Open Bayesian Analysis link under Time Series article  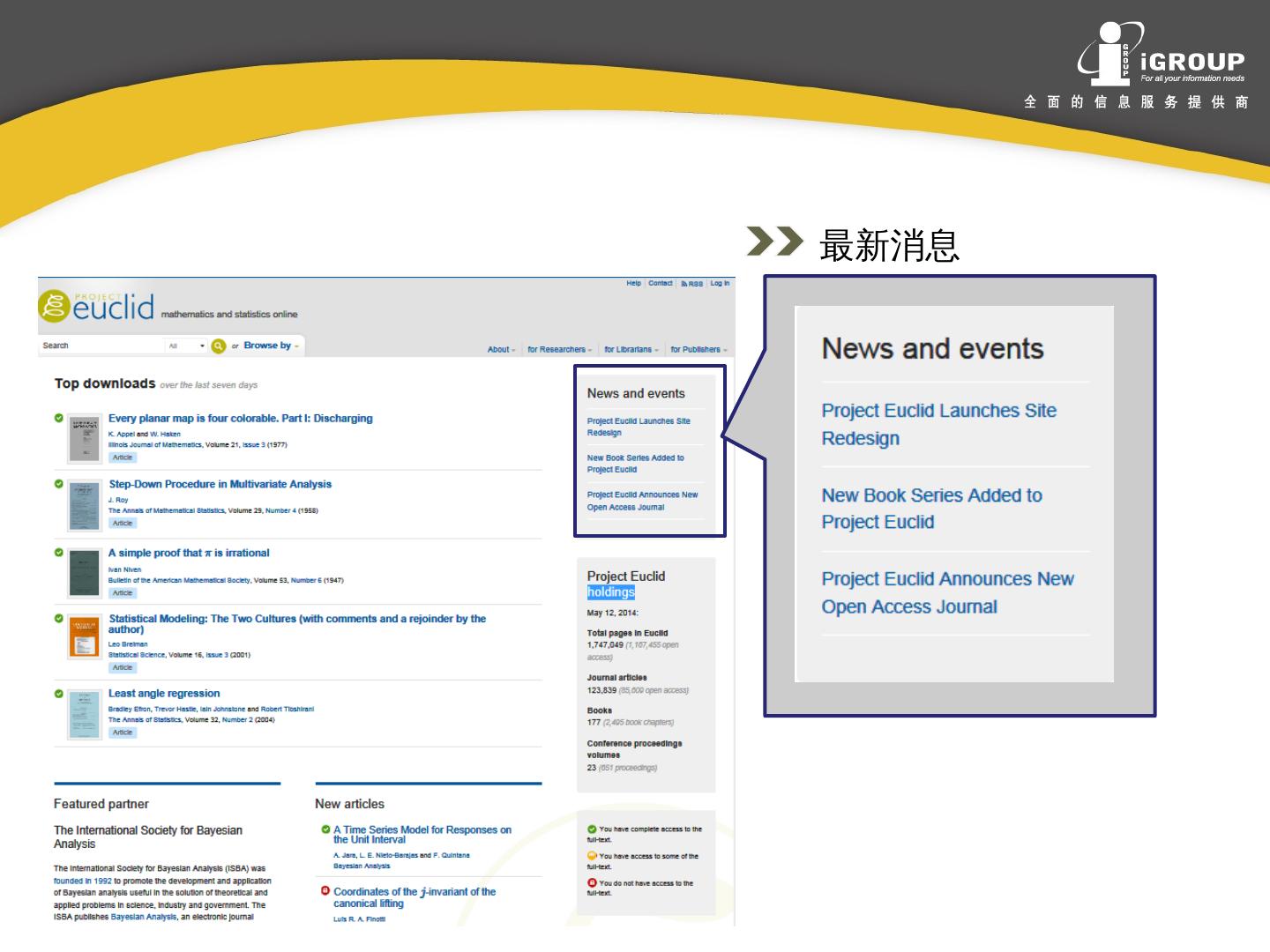click(362, 866)
